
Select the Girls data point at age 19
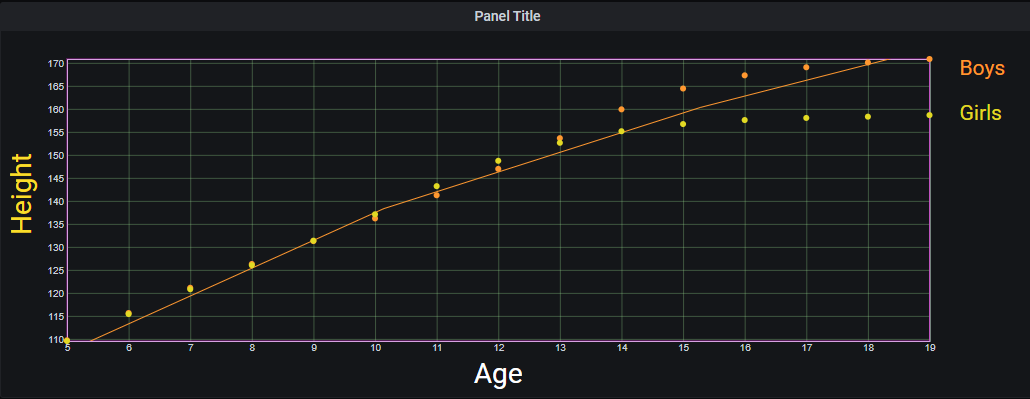[929, 115]
